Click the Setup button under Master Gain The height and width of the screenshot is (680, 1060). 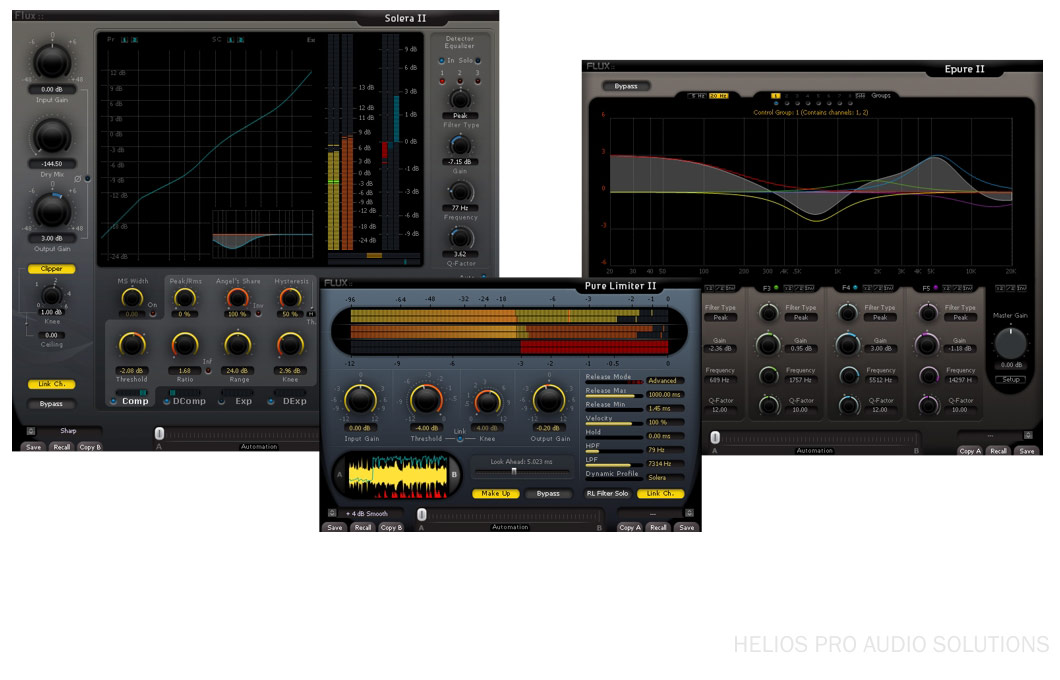point(1009,379)
